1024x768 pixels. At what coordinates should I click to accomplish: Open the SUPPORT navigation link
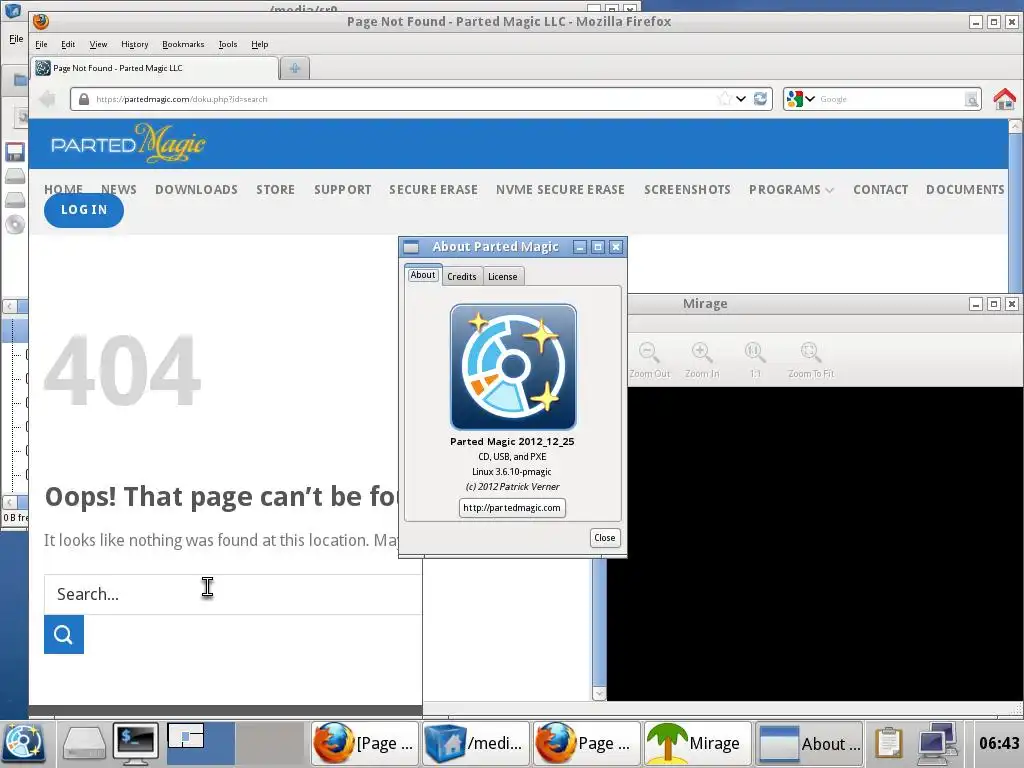342,189
